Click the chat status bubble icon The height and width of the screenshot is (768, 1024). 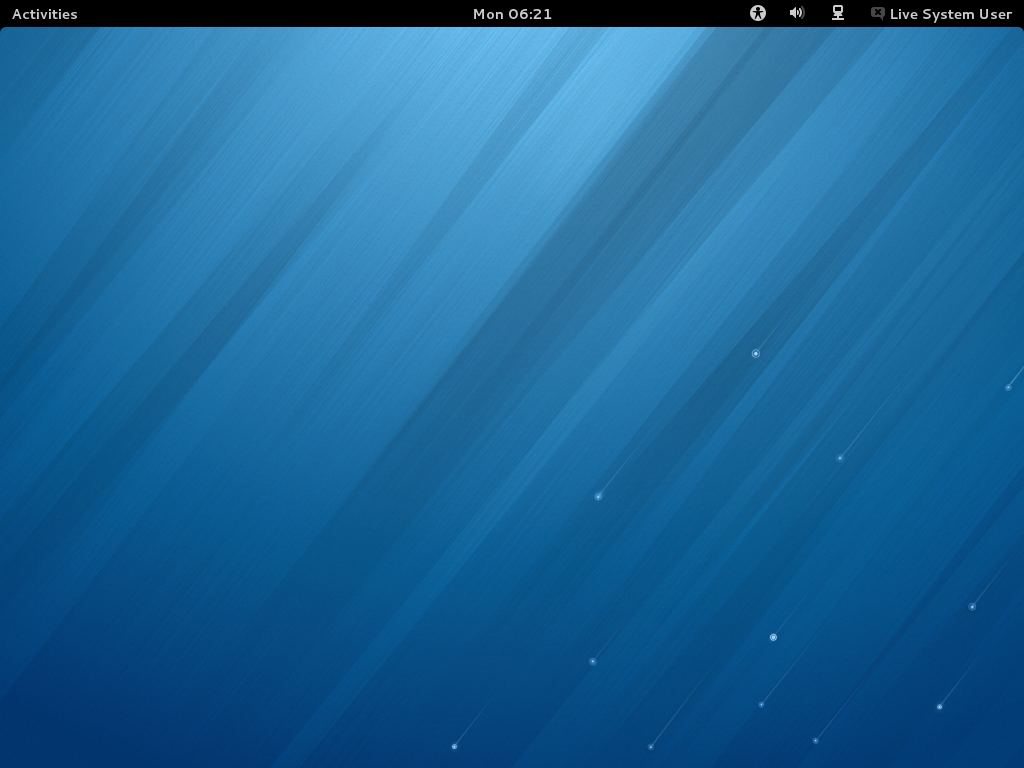coord(877,13)
